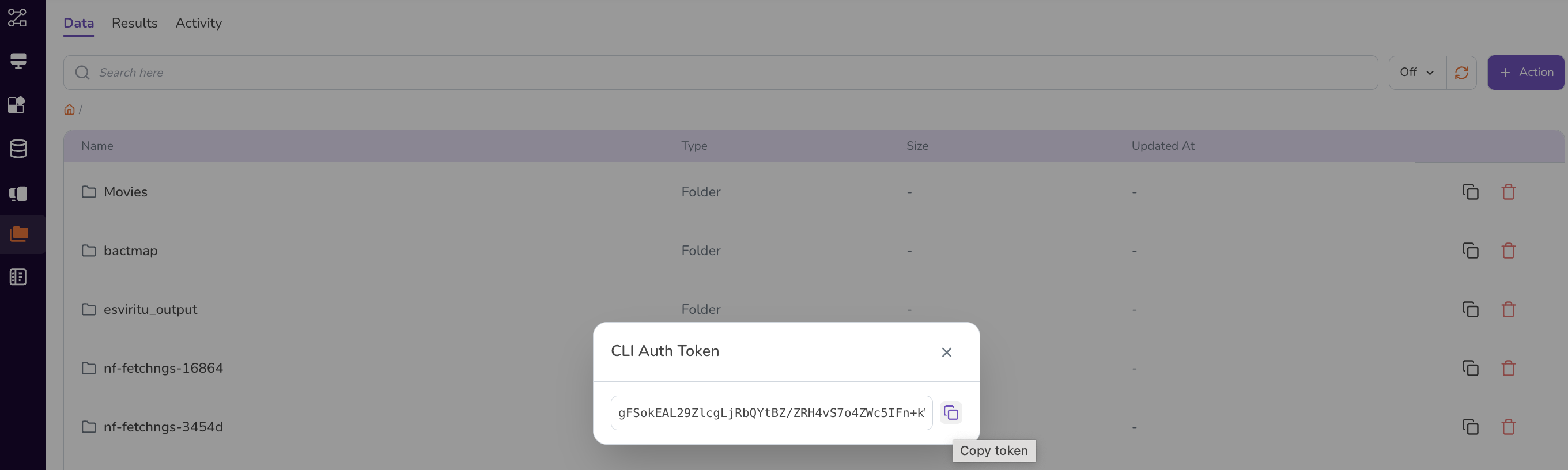Viewport: 1568px width, 470px height.
Task: Delete the Movies folder
Action: tap(1508, 192)
